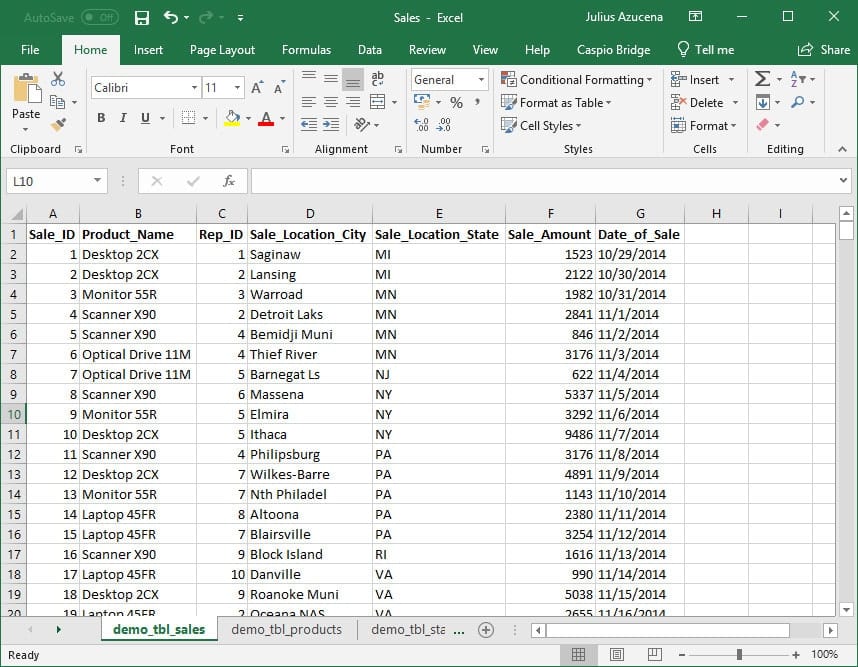Switch to demo_tbl_products sheet tab
Screen dimensions: 858x667
tap(286, 630)
